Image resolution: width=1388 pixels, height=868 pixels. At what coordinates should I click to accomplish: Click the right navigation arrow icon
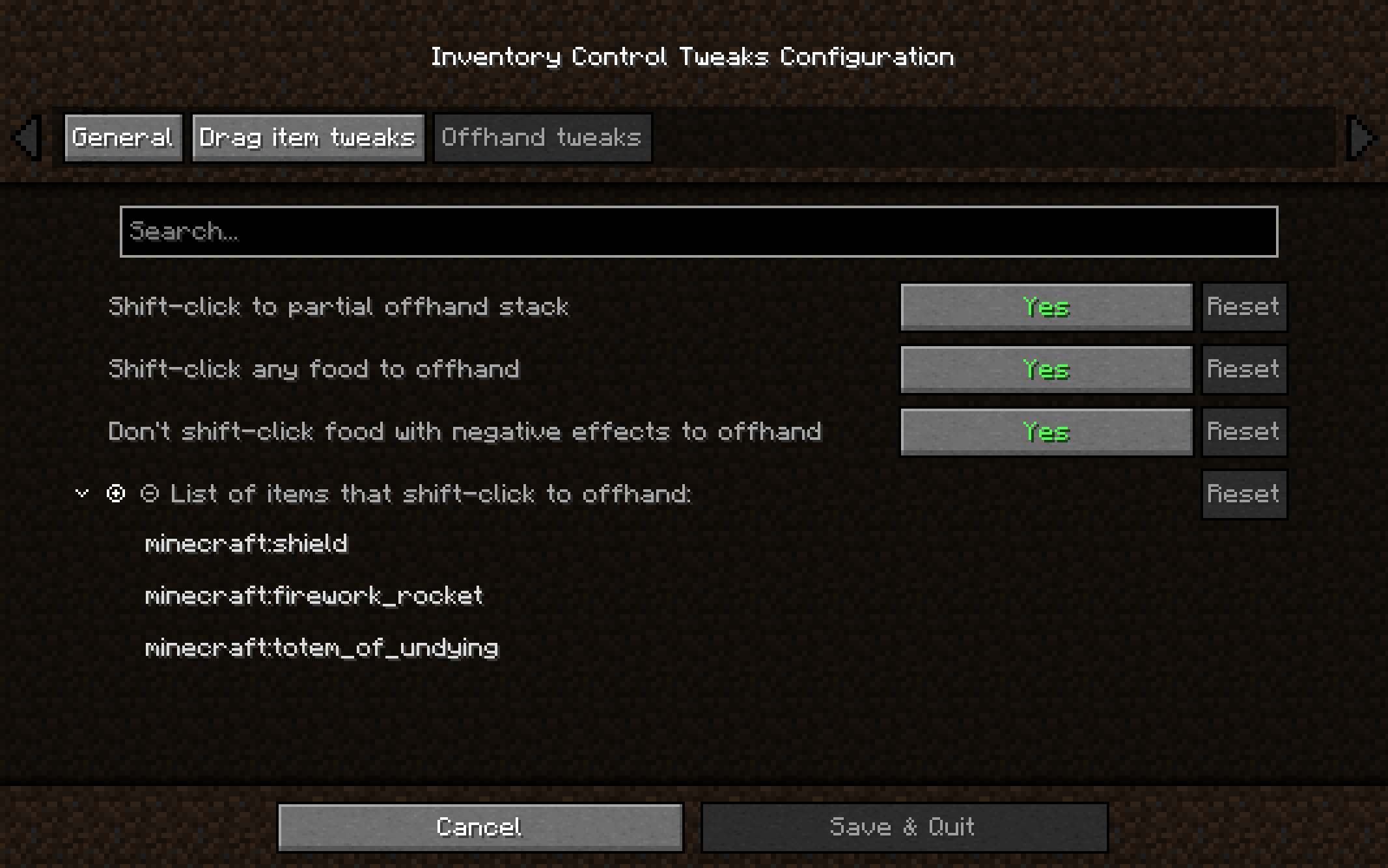click(1362, 137)
